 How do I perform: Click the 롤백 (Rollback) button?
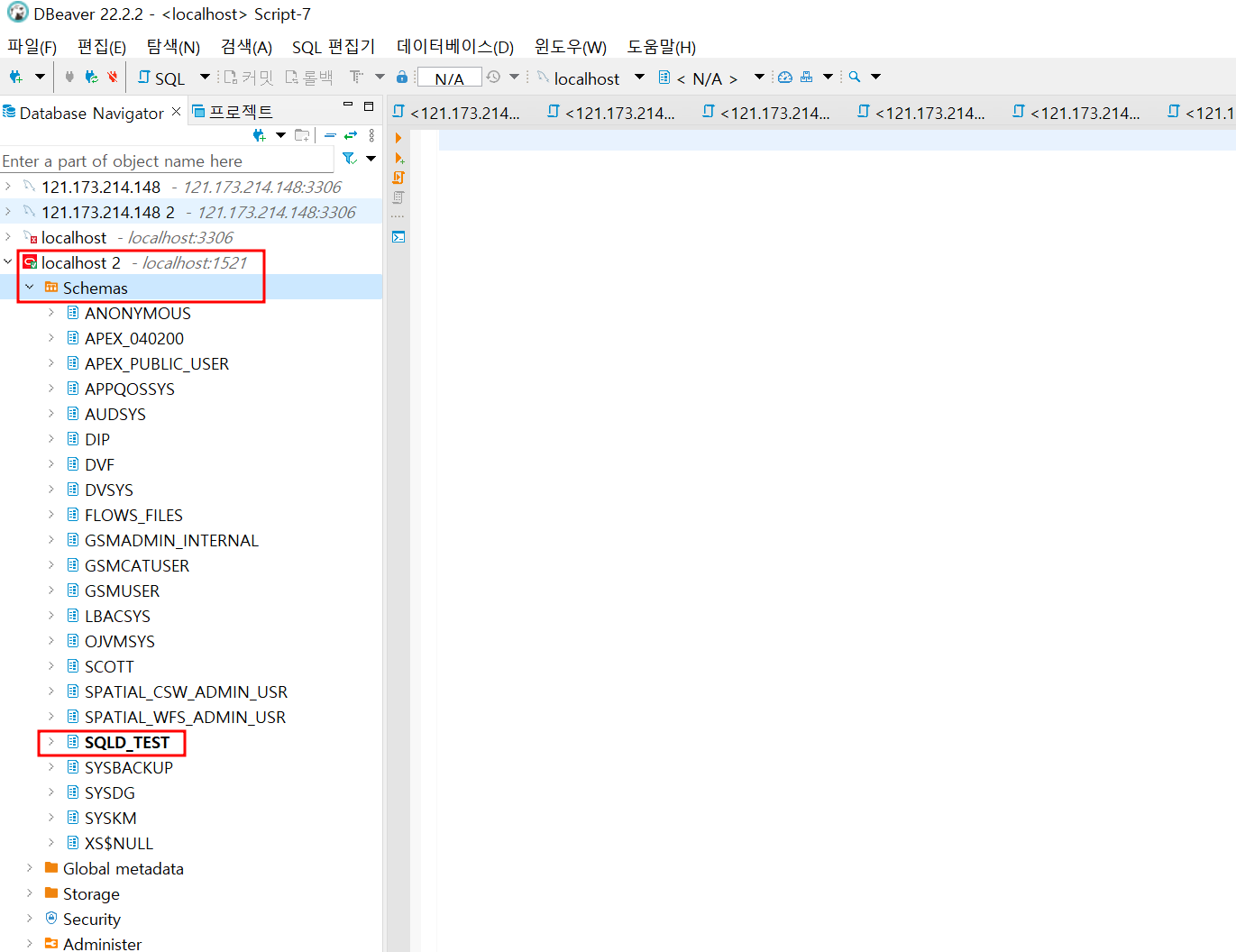click(x=309, y=78)
